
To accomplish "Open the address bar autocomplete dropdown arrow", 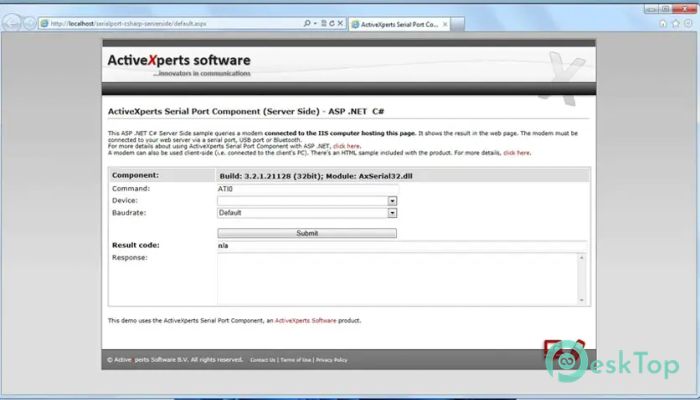I will coord(315,23).
